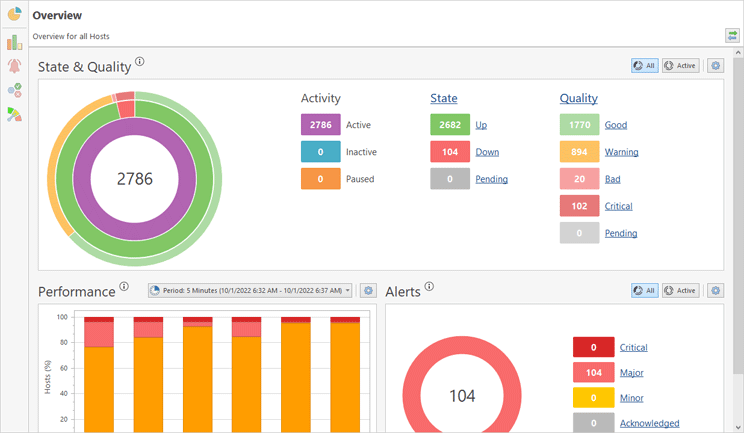Screen dimensions: 744x433
Task: Toggle State & Quality filter to All
Action: (645, 66)
